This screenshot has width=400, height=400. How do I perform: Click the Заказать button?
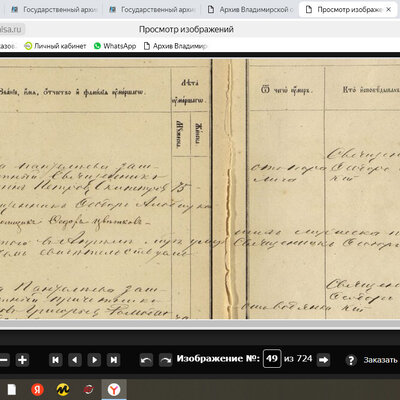(380, 360)
